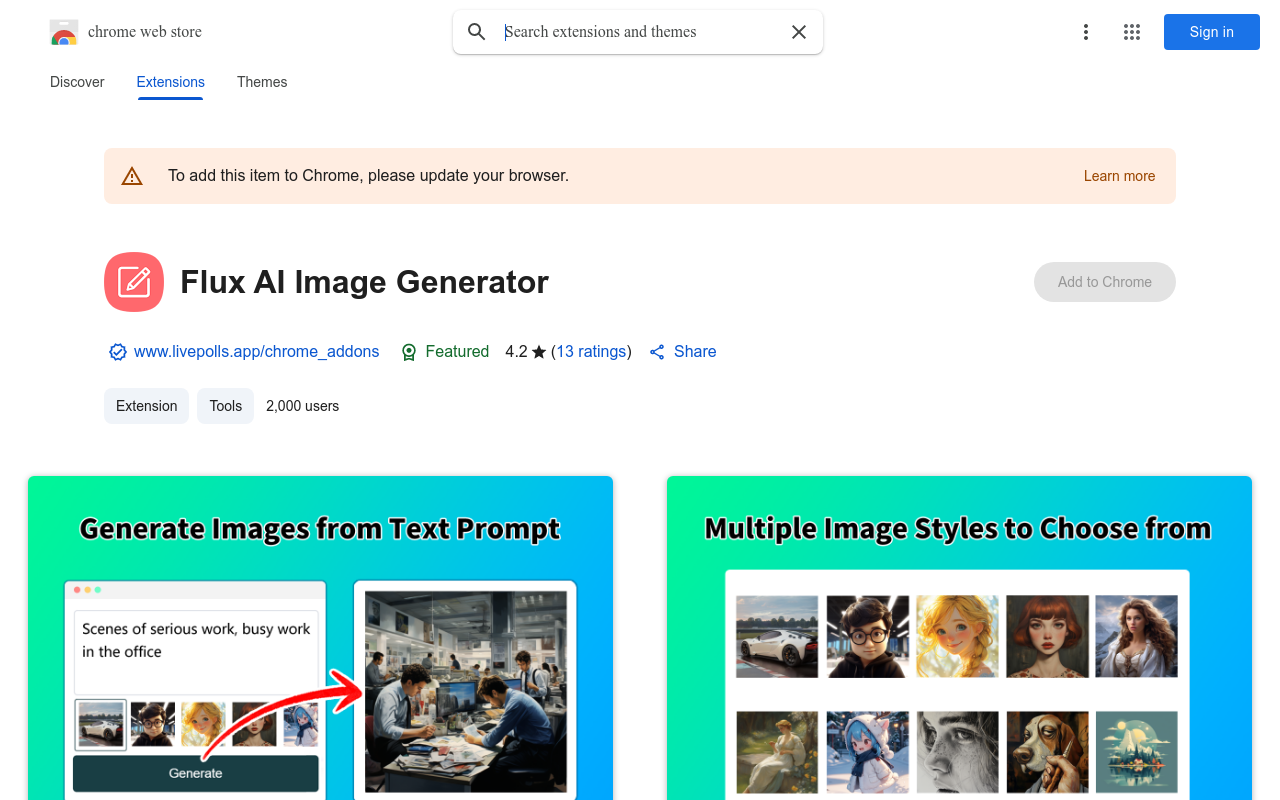
Task: Click the Chrome Web Store logo
Action: (x=64, y=32)
